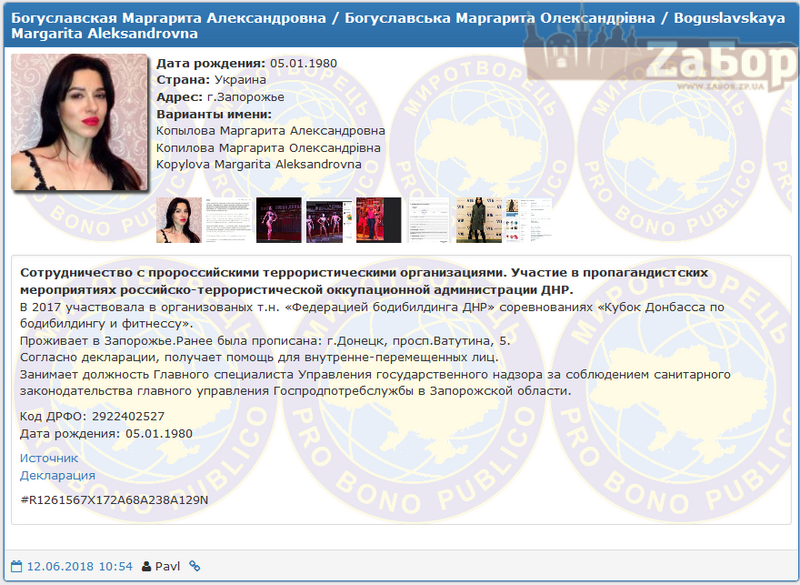
Task: Click the 12.06.2018 10:54 date link
Action: tap(79, 566)
